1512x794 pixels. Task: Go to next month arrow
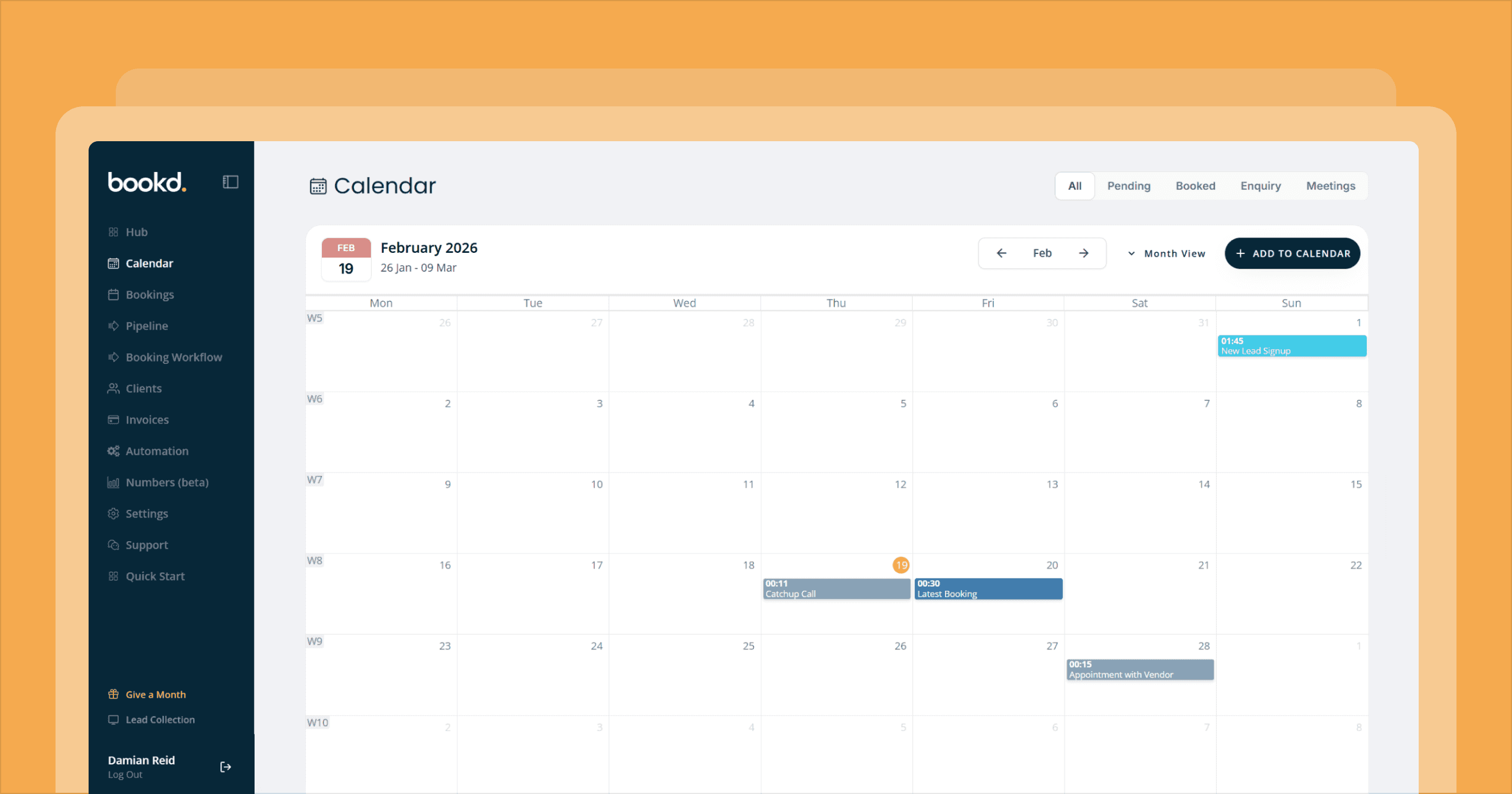click(x=1084, y=253)
